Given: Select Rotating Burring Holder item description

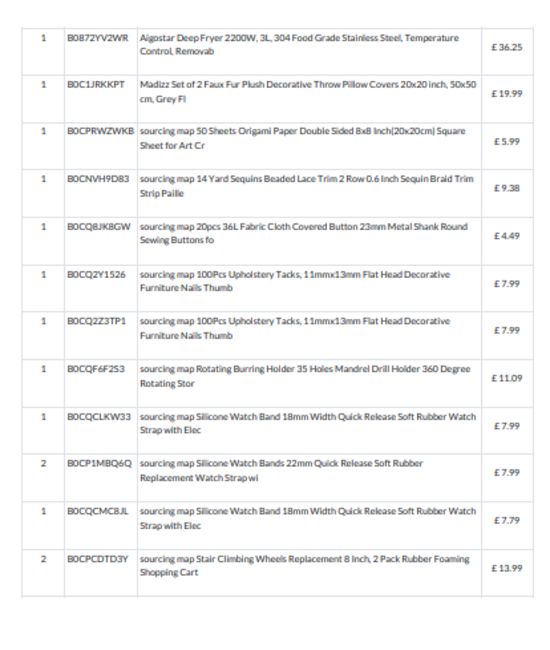Looking at the screenshot, I should (x=305, y=376).
